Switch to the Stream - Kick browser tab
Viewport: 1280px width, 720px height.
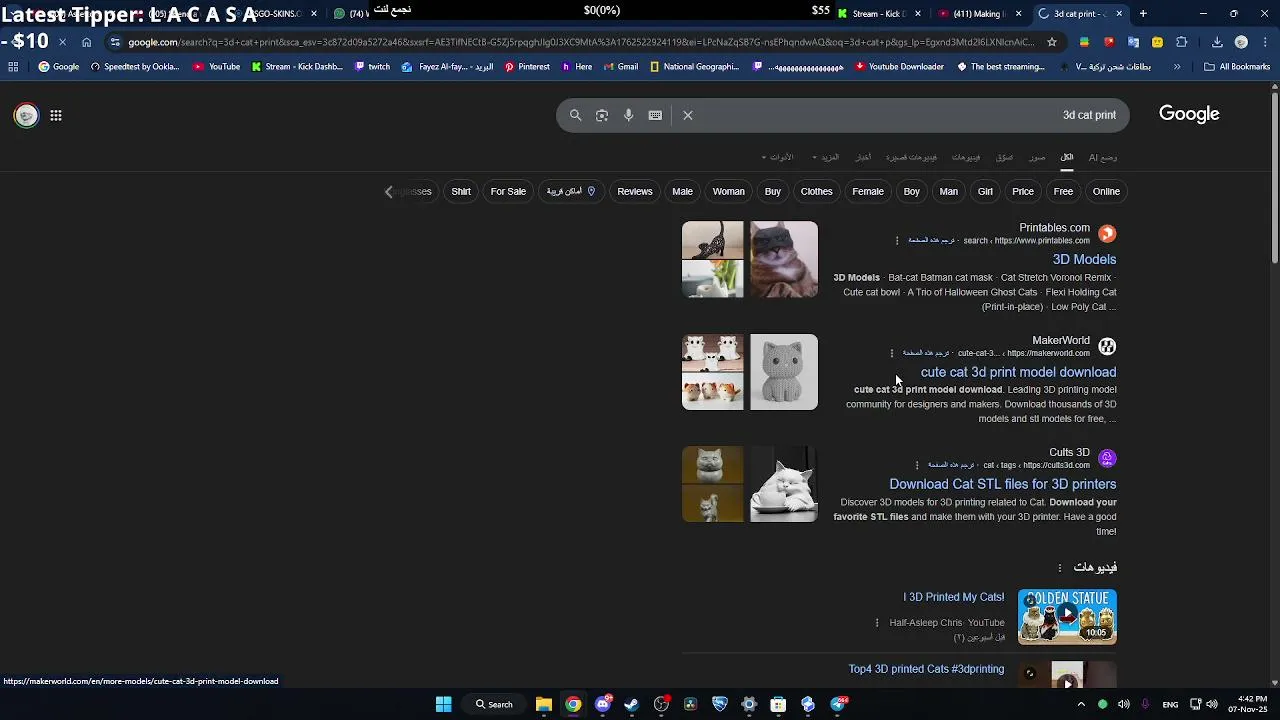[x=880, y=14]
